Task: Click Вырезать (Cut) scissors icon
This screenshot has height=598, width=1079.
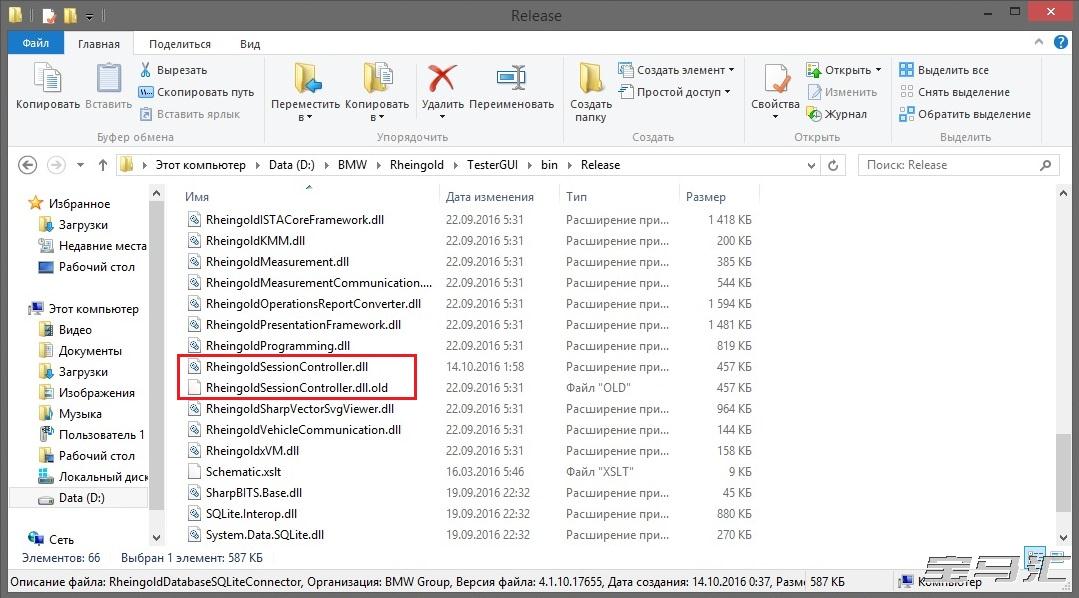Action: pyautogui.click(x=145, y=70)
